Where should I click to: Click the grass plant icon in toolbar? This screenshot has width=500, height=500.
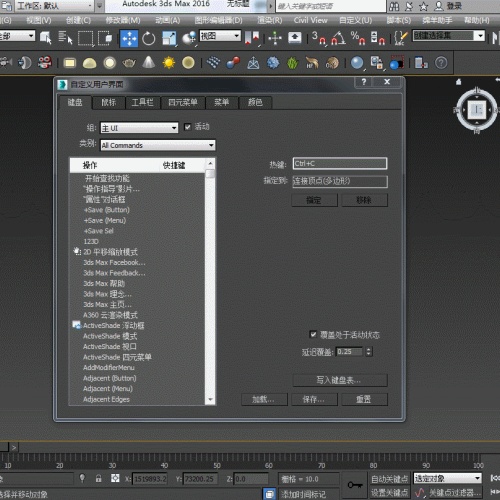tap(292, 63)
